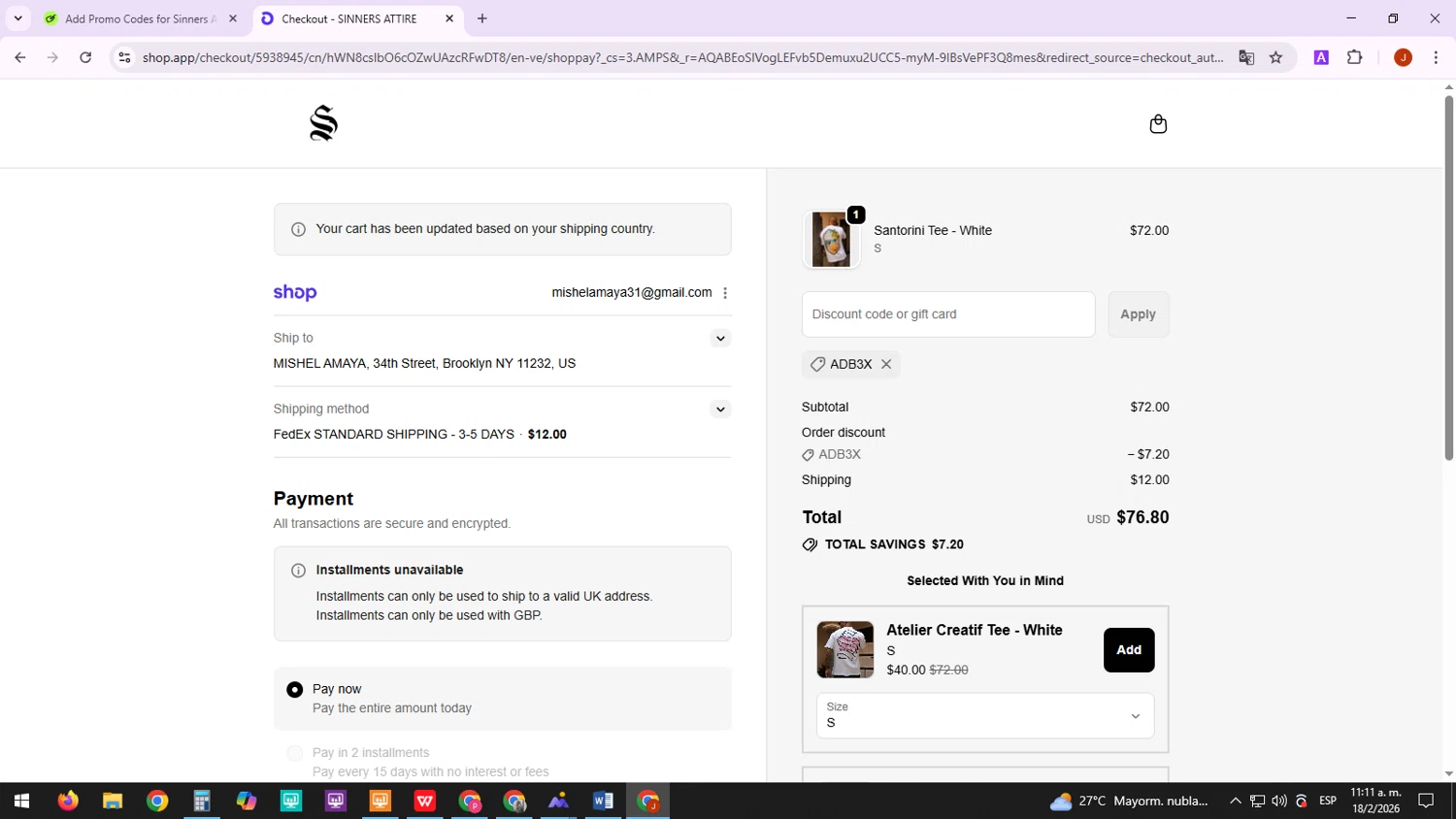Show hidden system tray icons
Viewport: 1456px width, 819px height.
pos(1235,801)
